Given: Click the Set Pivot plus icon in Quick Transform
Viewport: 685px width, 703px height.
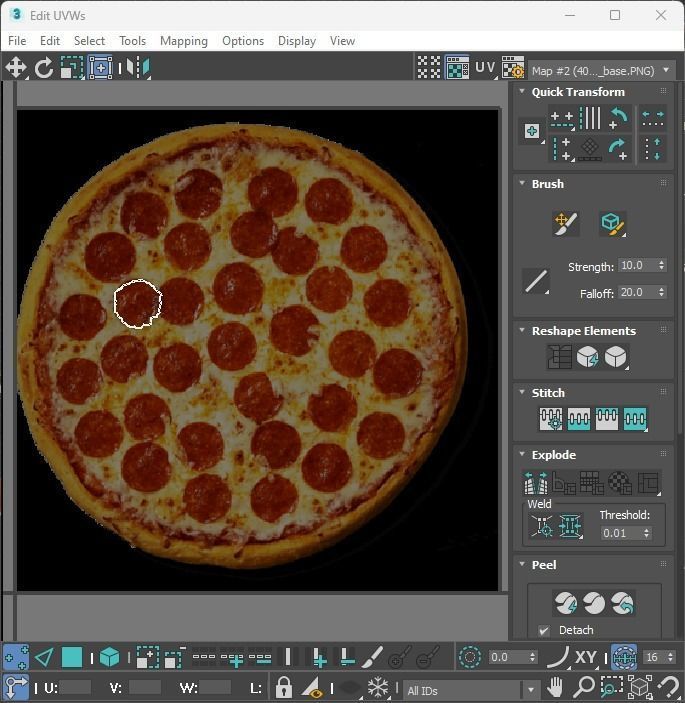Looking at the screenshot, I should click(x=532, y=131).
